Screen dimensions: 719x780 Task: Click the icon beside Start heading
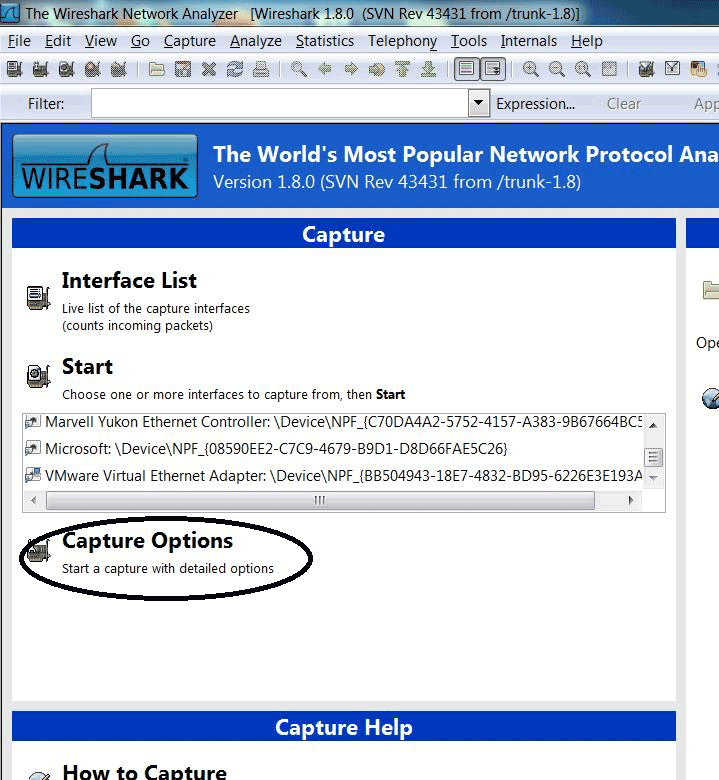(x=38, y=376)
